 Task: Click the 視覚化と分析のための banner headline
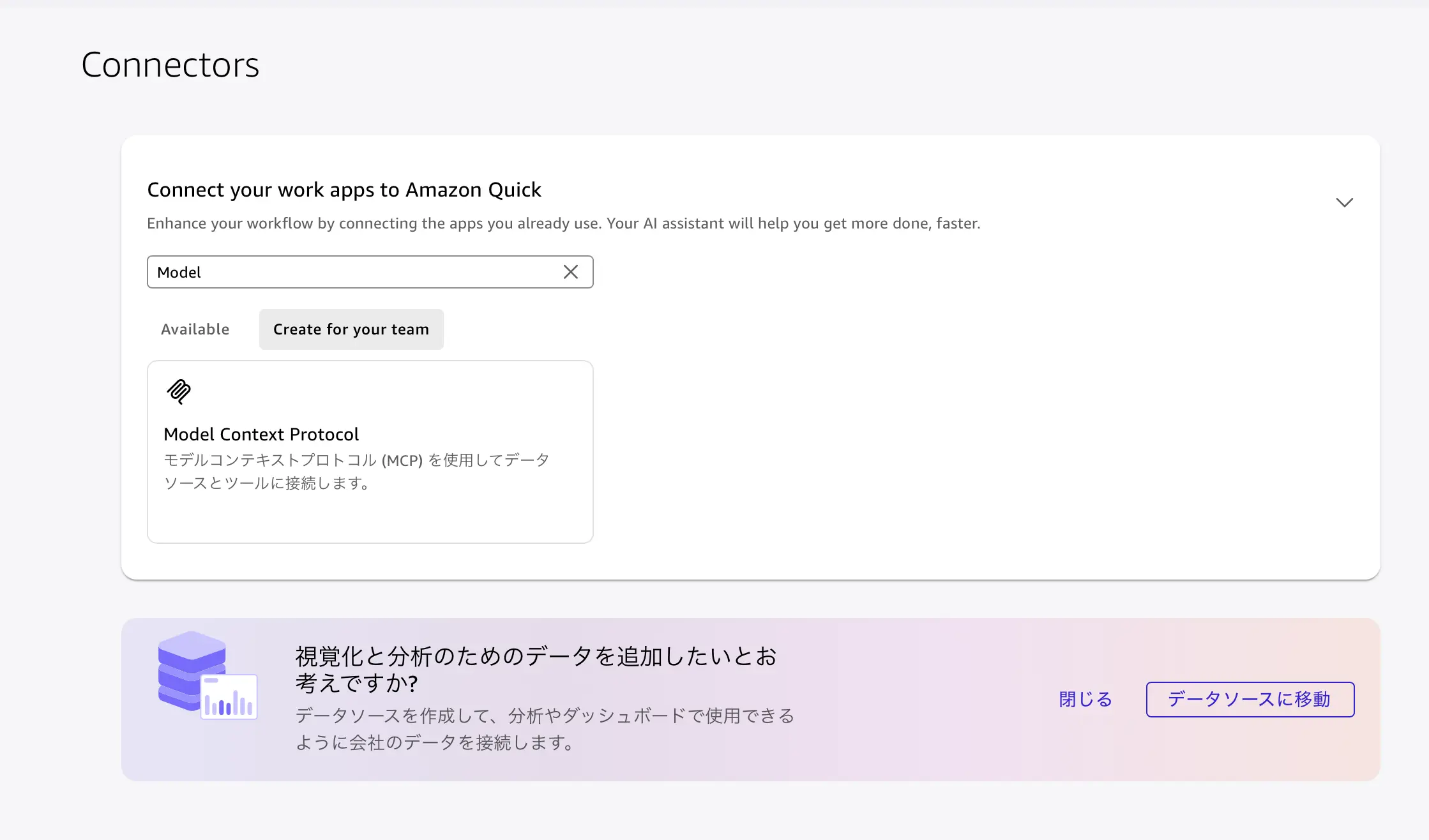pyautogui.click(x=536, y=670)
